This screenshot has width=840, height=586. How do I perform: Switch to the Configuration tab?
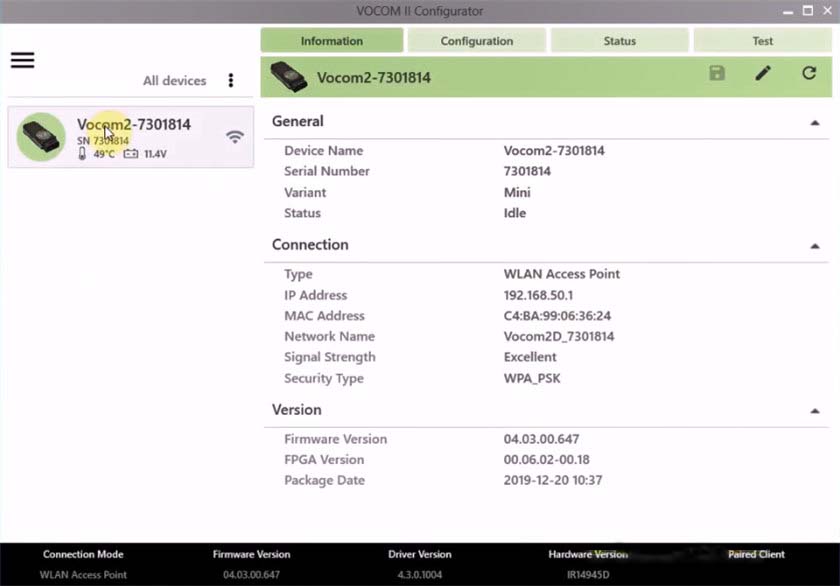477,41
